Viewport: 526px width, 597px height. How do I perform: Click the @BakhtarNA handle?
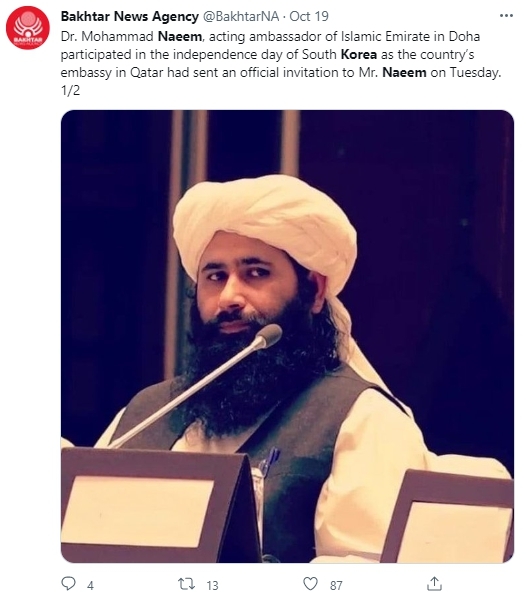click(241, 16)
